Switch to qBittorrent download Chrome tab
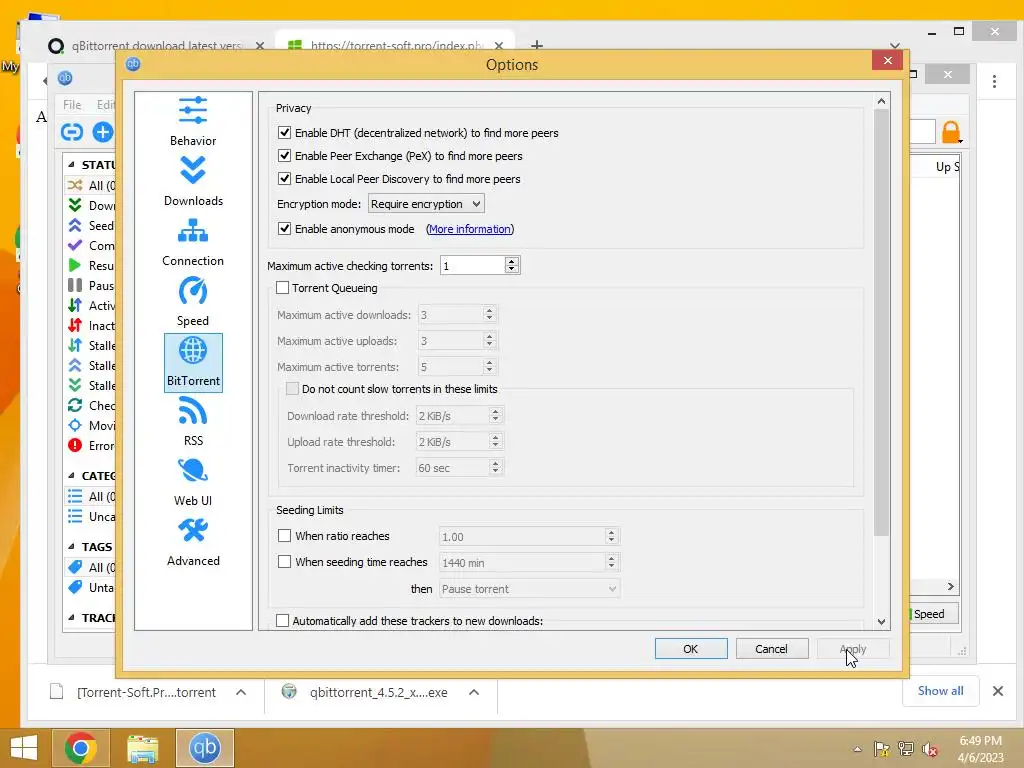The height and width of the screenshot is (768, 1024). [155, 46]
